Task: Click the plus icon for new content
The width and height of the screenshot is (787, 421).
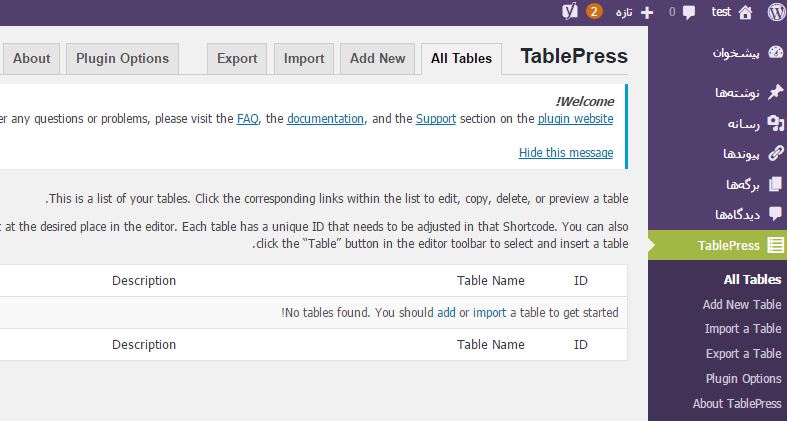Action: click(647, 13)
